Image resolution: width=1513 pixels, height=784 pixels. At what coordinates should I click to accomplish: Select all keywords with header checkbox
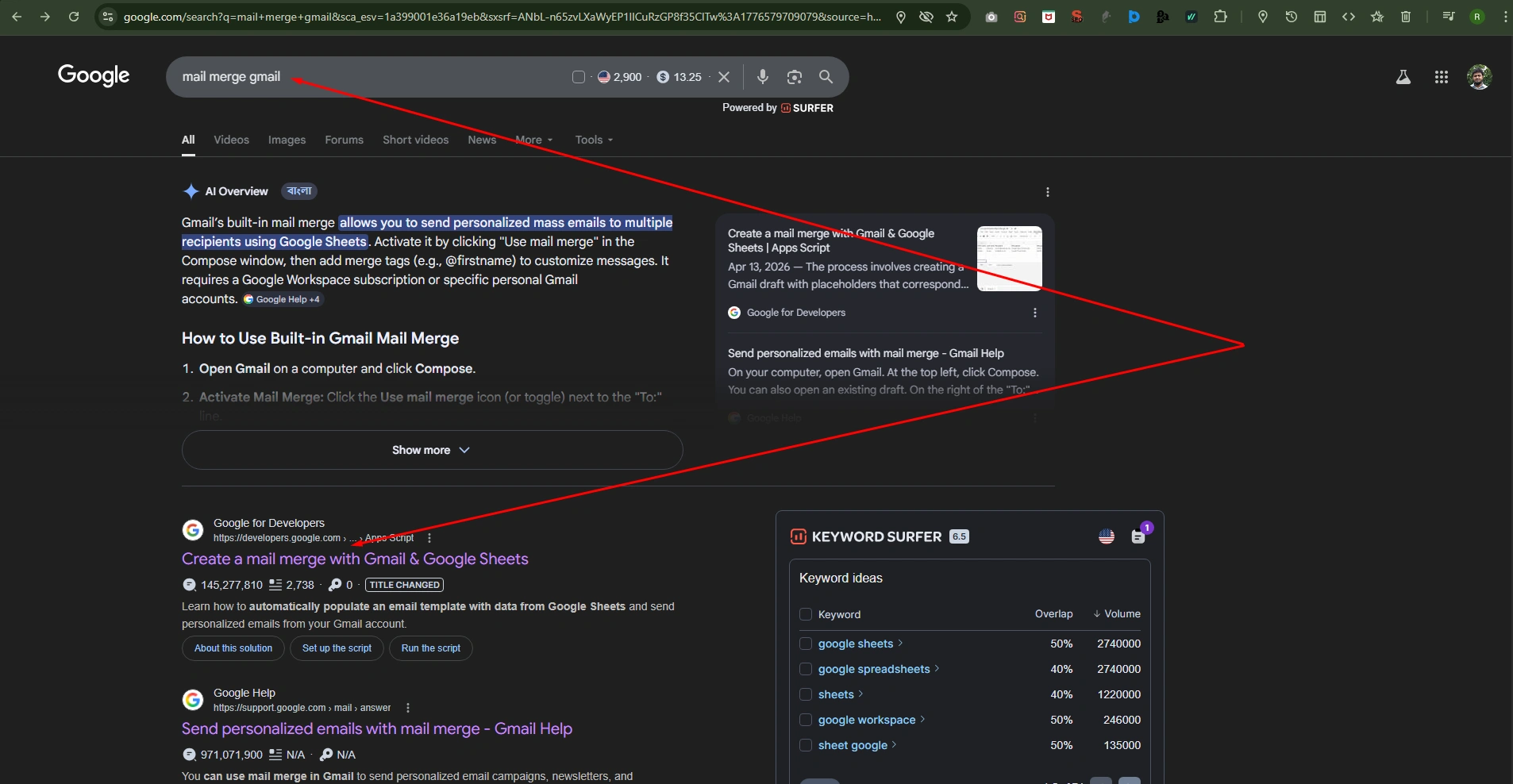pos(806,614)
